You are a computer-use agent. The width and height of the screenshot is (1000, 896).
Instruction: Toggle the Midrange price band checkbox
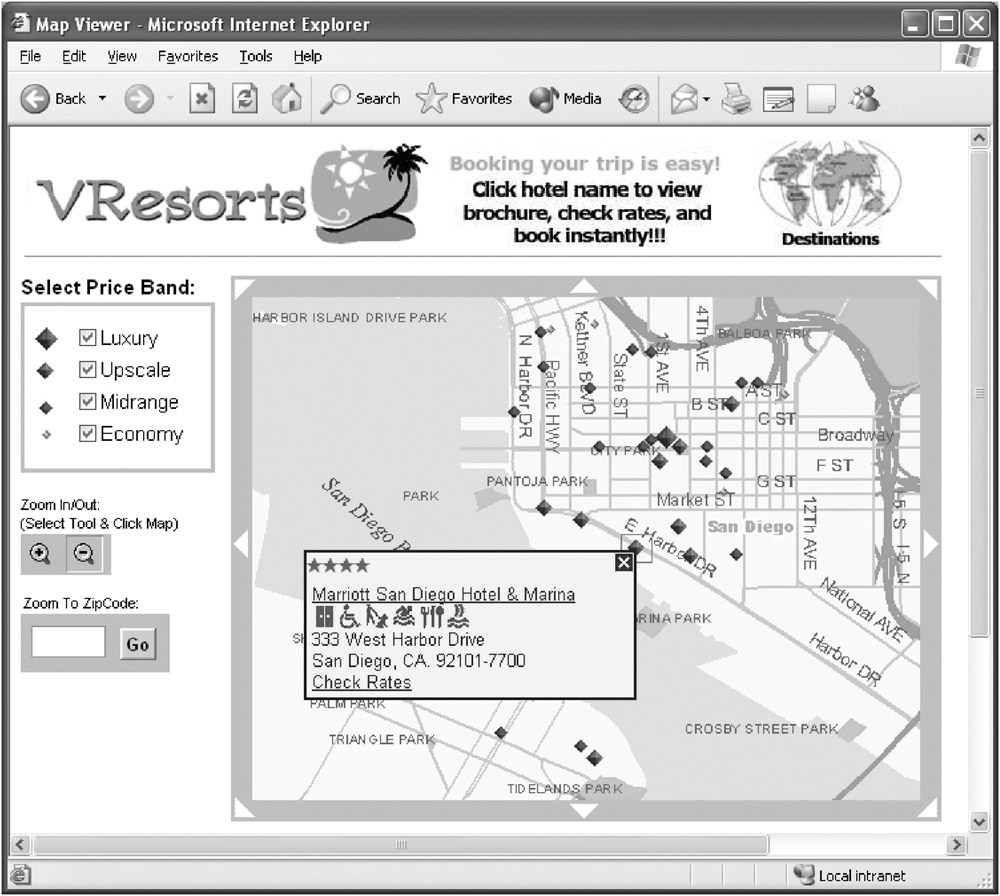pos(87,401)
